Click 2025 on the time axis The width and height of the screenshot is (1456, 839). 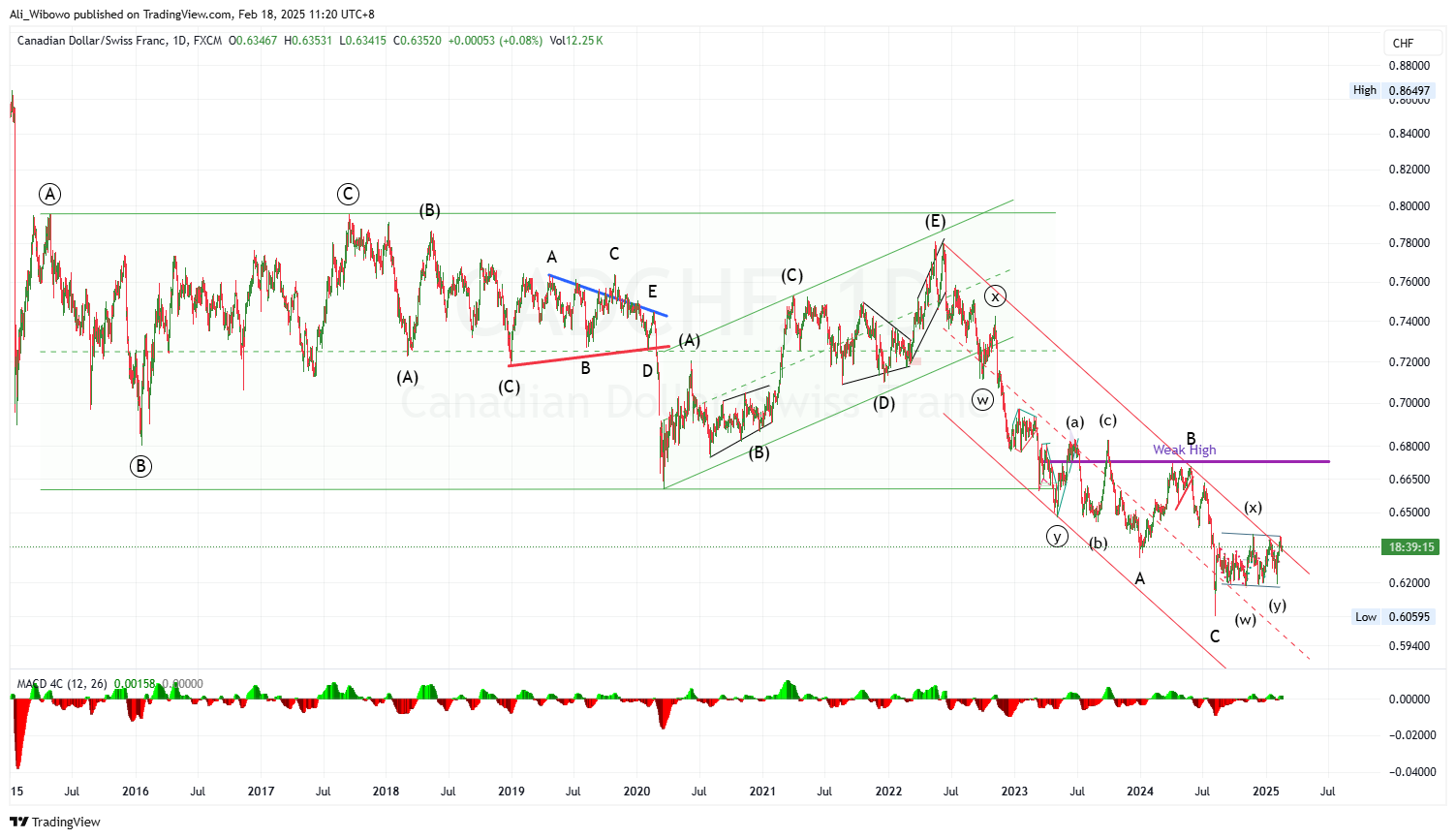(1266, 792)
